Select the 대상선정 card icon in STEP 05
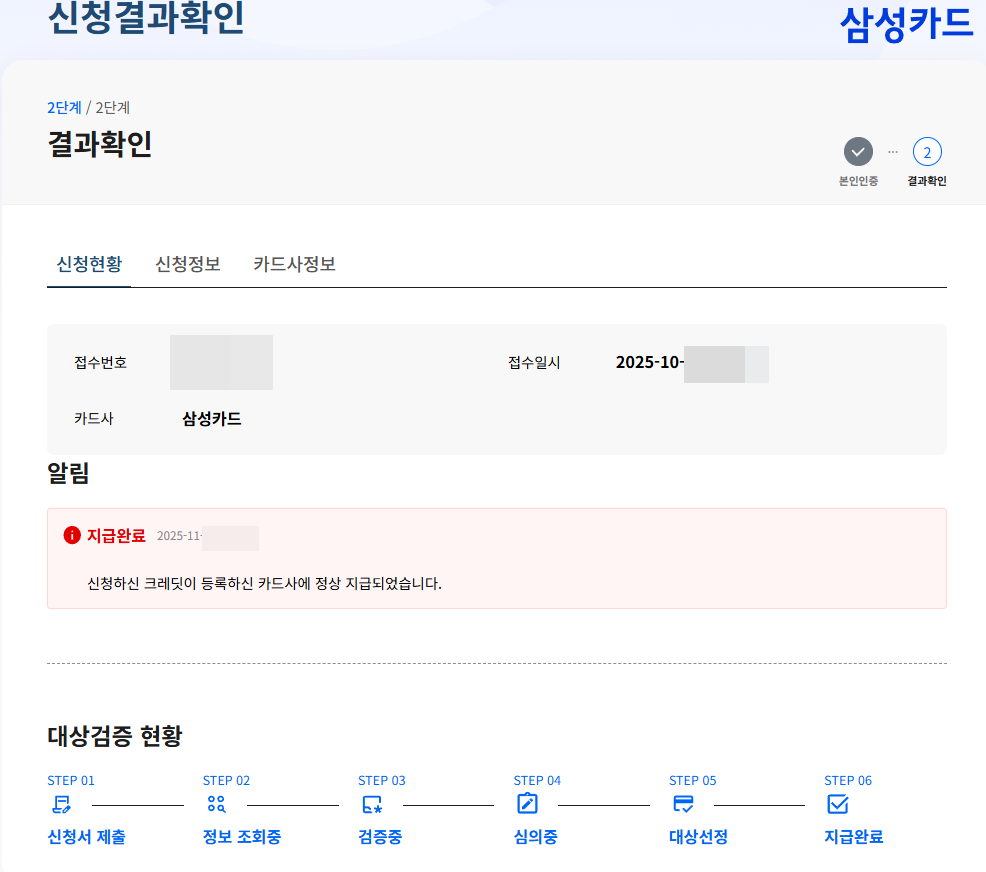 683,803
